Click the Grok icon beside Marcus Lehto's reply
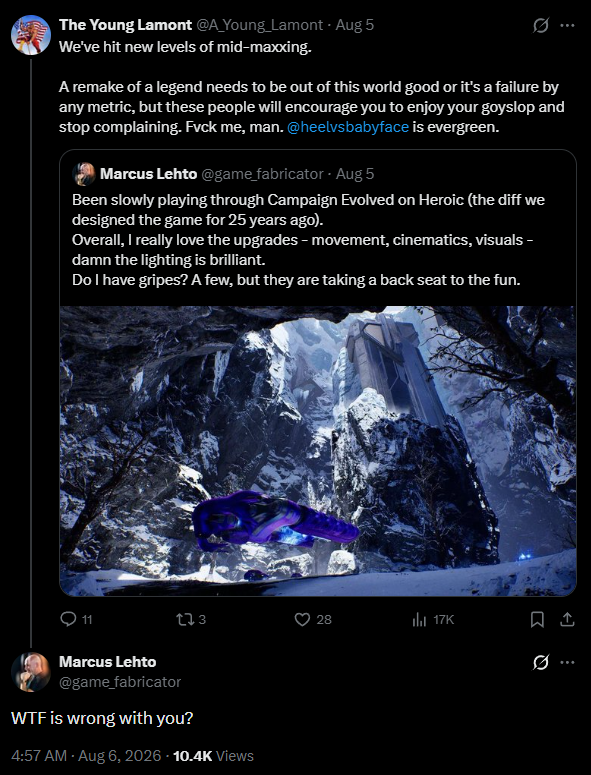This screenshot has height=775, width=591. pos(541,662)
